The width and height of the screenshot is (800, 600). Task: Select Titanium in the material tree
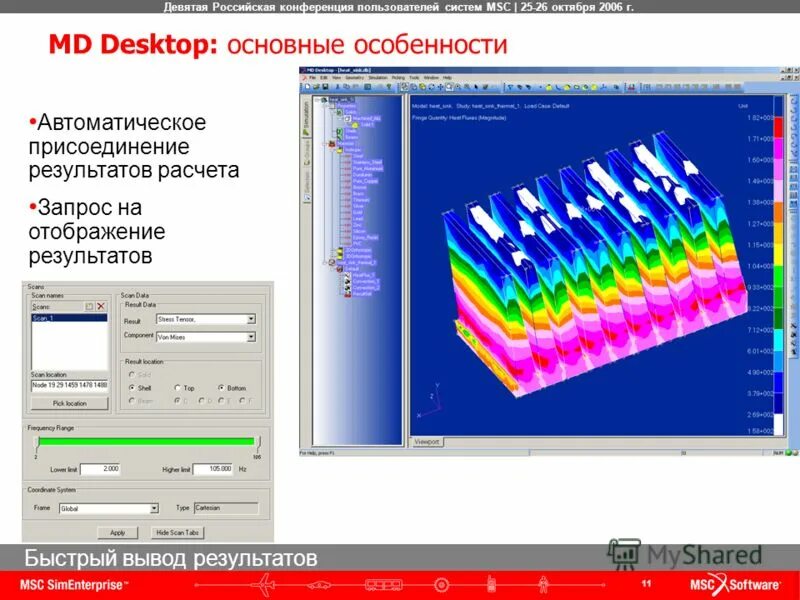[361, 200]
